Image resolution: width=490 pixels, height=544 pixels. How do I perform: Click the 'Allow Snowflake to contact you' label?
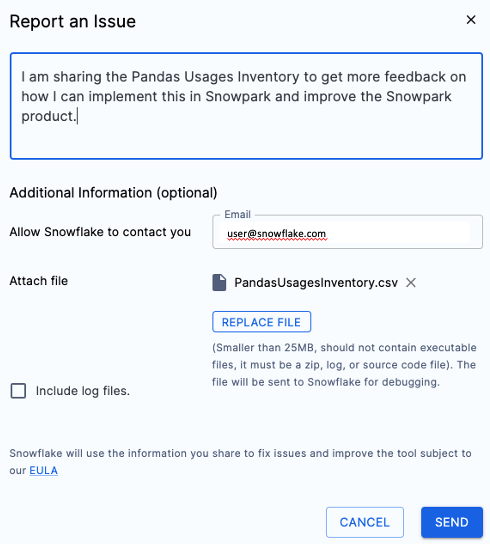[100, 232]
